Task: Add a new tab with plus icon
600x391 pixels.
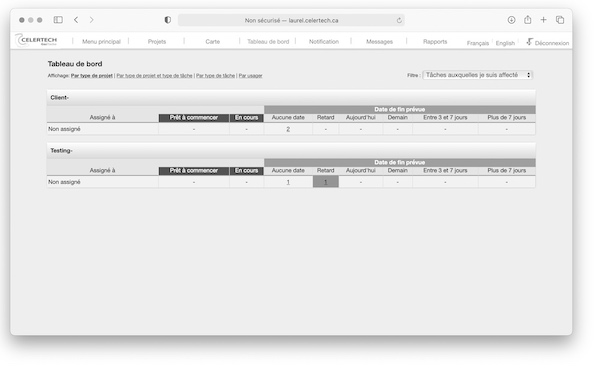Action: (x=543, y=20)
